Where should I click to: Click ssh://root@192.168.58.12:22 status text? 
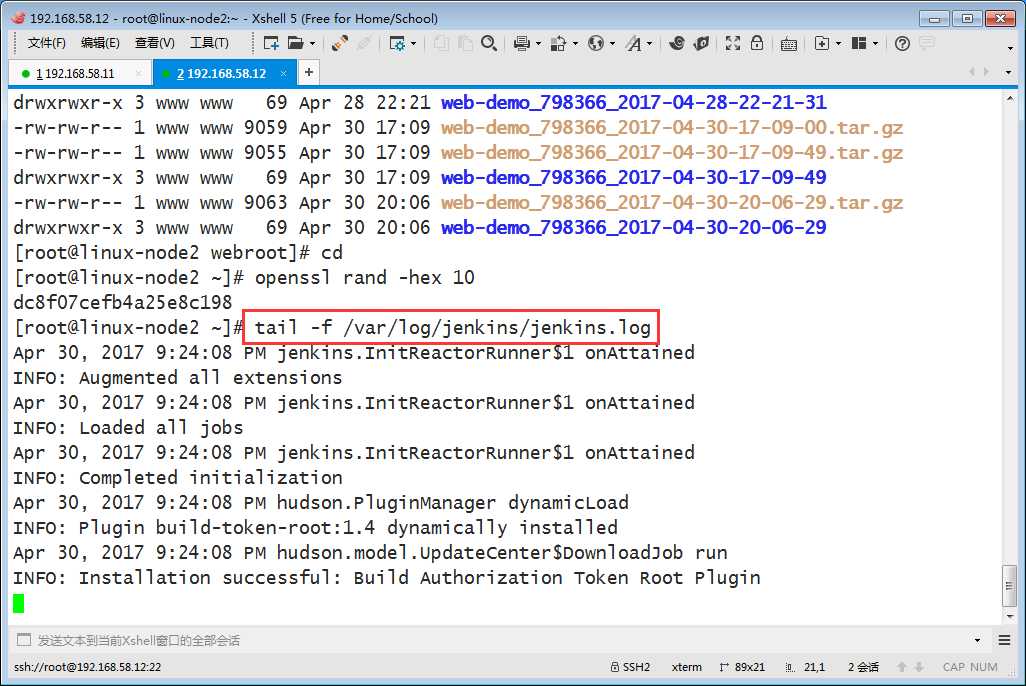(x=87, y=667)
